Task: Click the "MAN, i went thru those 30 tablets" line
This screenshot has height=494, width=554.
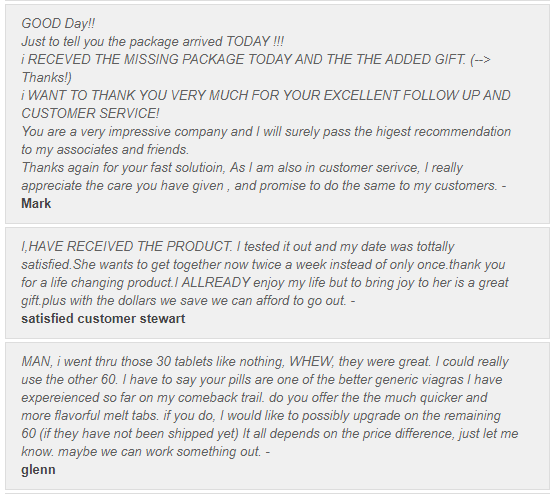Action: 265,361
